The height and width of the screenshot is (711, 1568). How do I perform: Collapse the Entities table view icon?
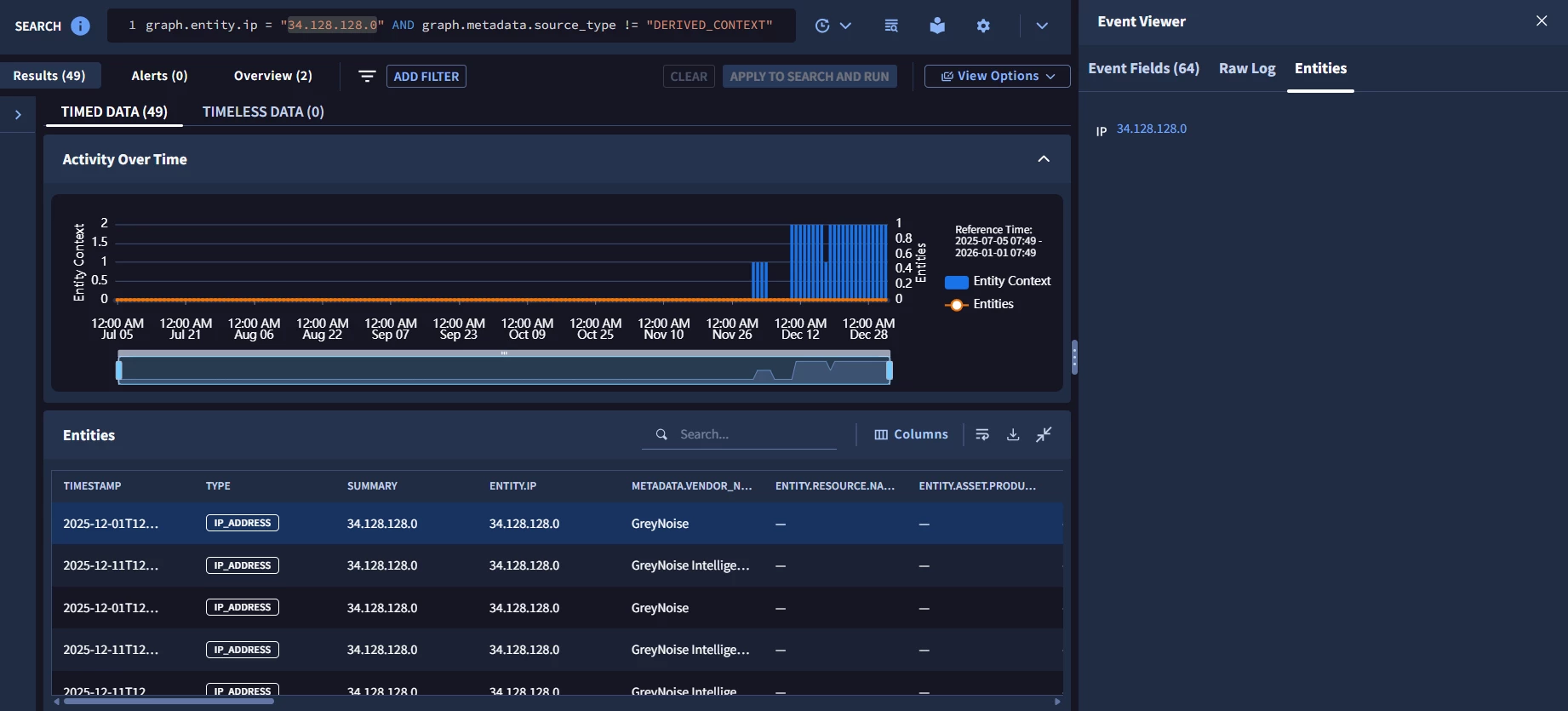(1044, 434)
